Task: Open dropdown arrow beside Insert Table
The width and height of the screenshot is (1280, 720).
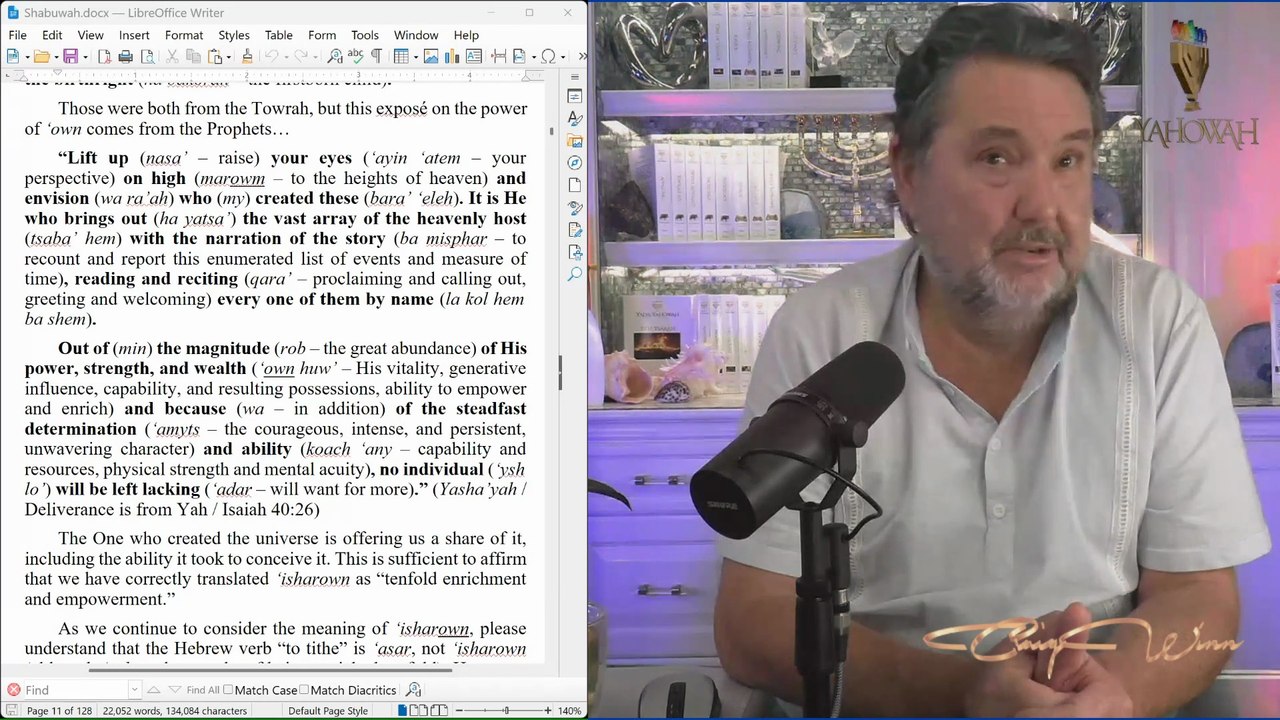Action: [414, 57]
